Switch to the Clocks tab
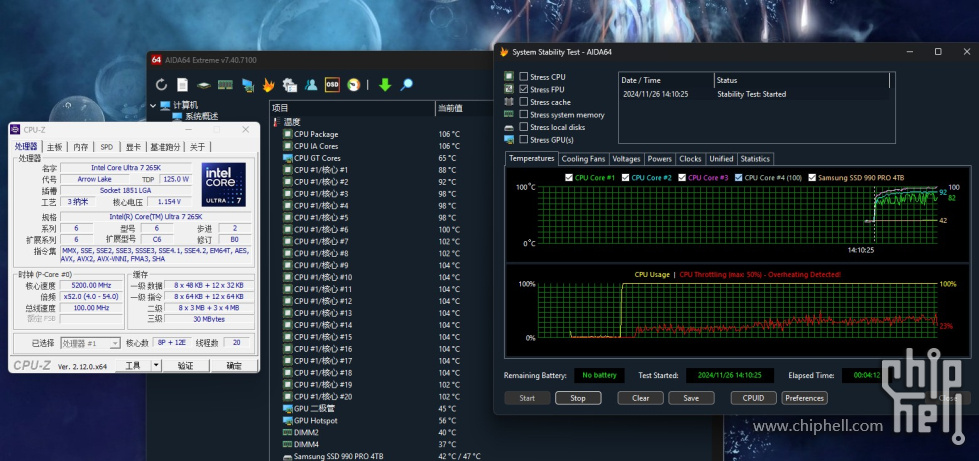 tap(690, 159)
